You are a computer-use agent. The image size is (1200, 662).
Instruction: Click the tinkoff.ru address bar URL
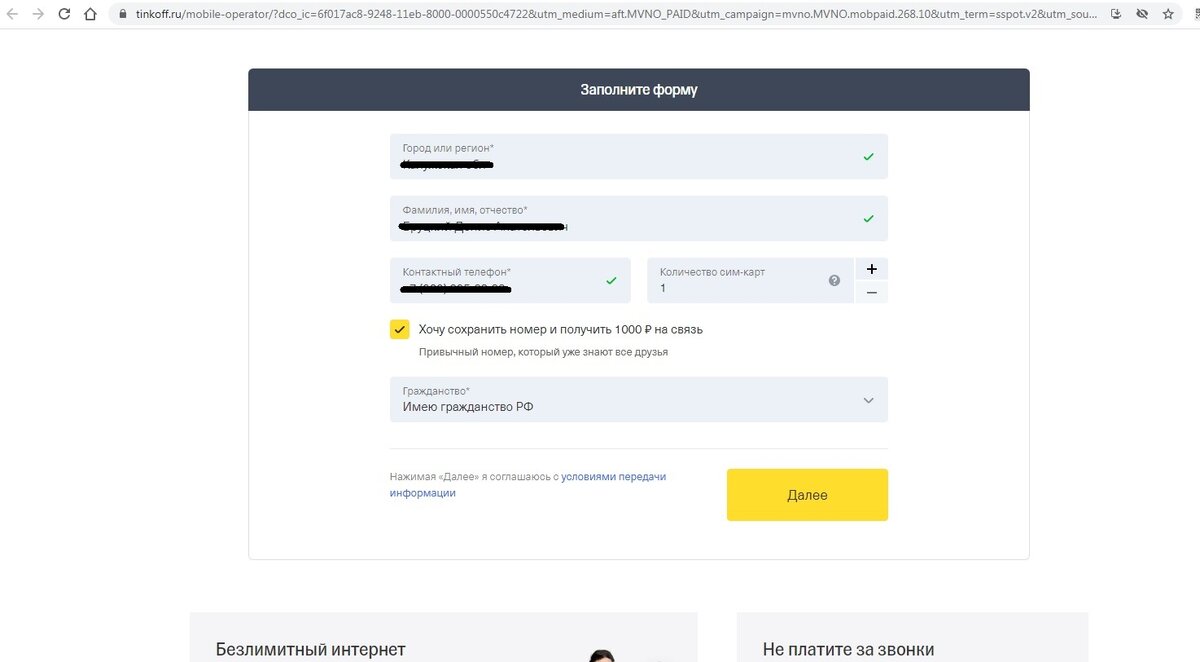[615, 15]
